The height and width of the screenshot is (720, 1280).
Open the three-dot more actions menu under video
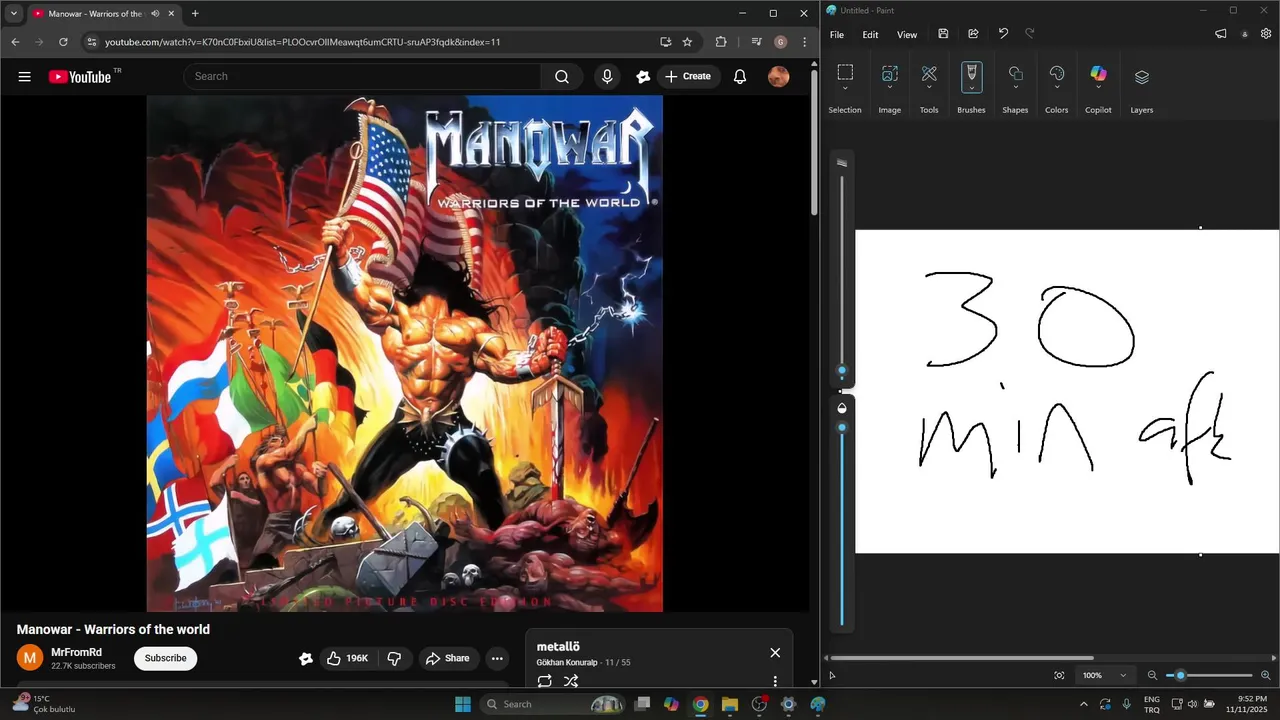click(497, 658)
